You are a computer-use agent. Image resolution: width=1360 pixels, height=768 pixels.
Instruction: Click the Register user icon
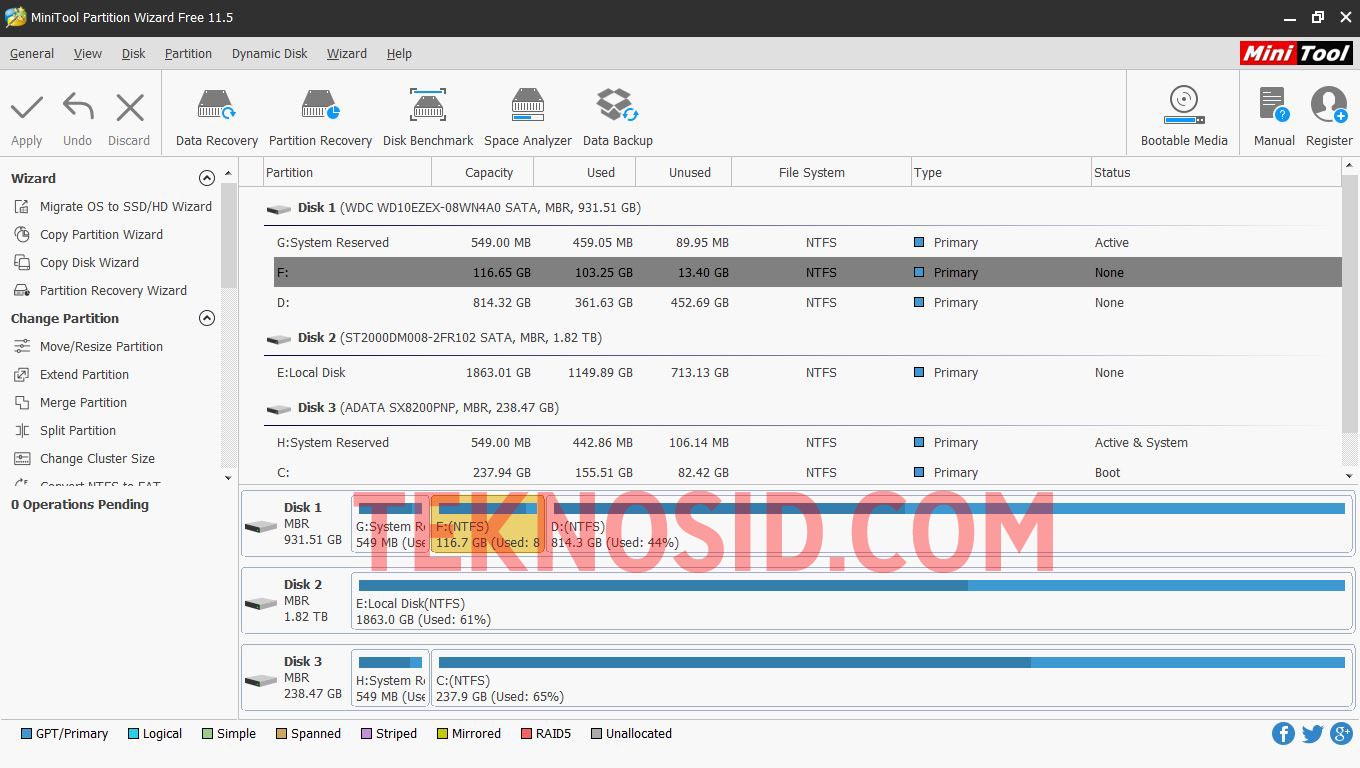click(1329, 106)
